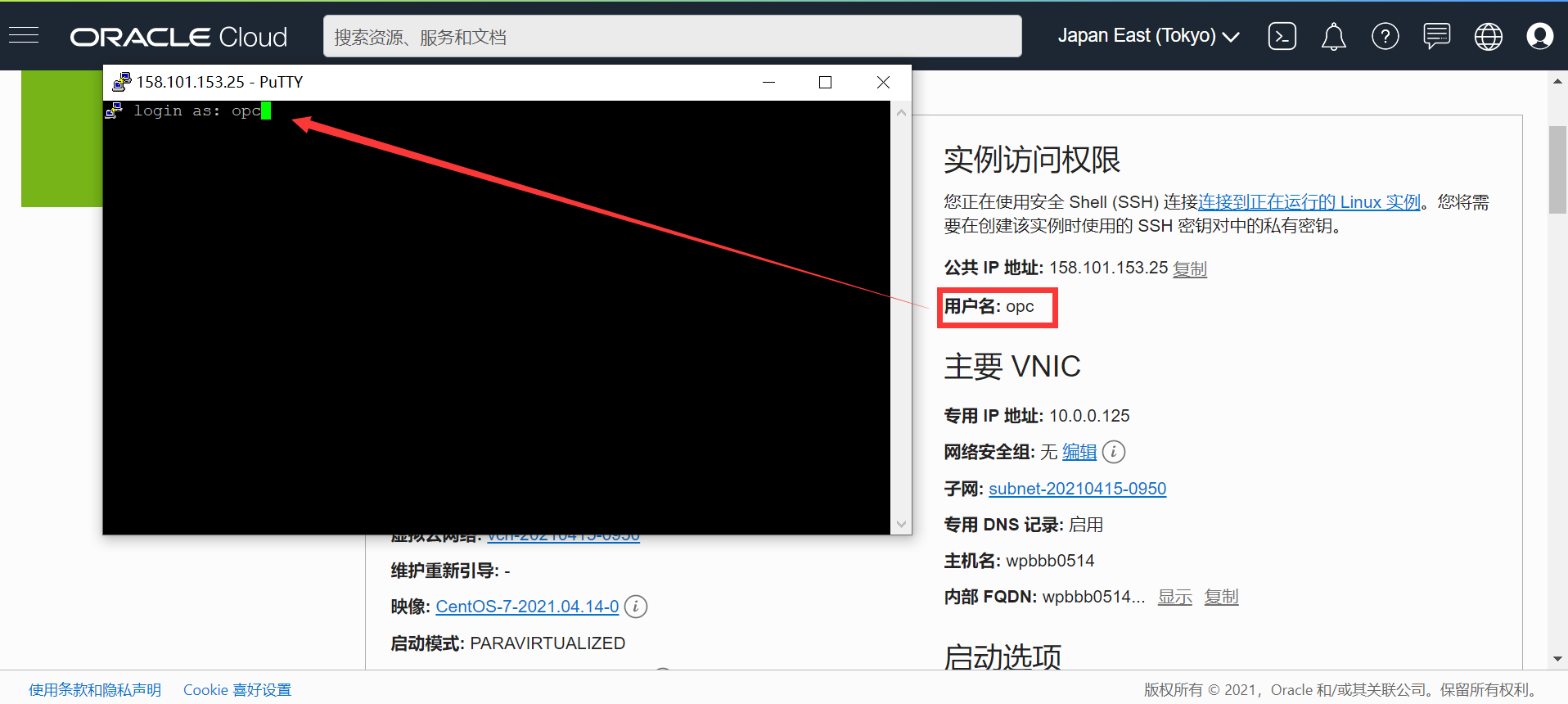Click 显示 next to internal FQDN
The image size is (1568, 704).
click(x=1174, y=597)
